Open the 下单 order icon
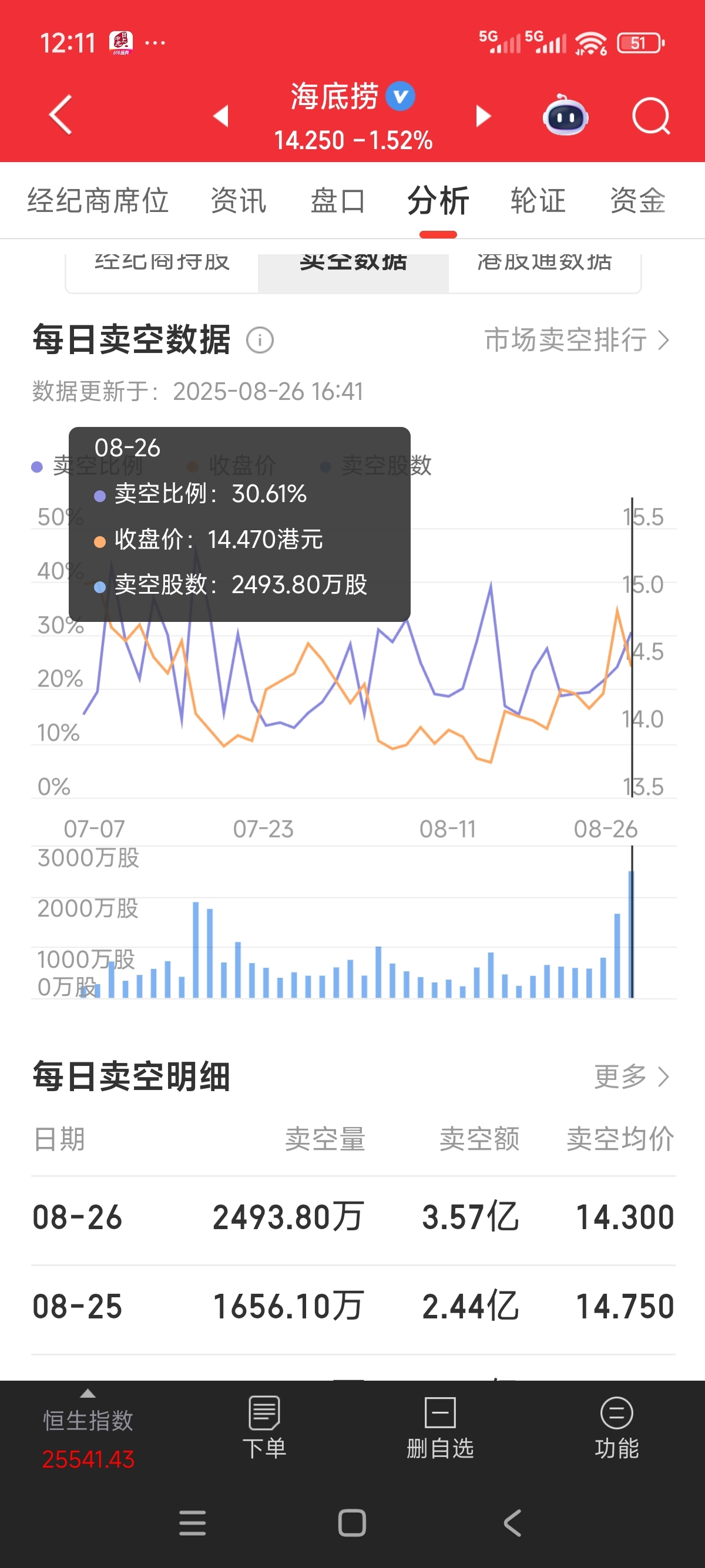The width and height of the screenshot is (705, 1568). click(264, 1428)
